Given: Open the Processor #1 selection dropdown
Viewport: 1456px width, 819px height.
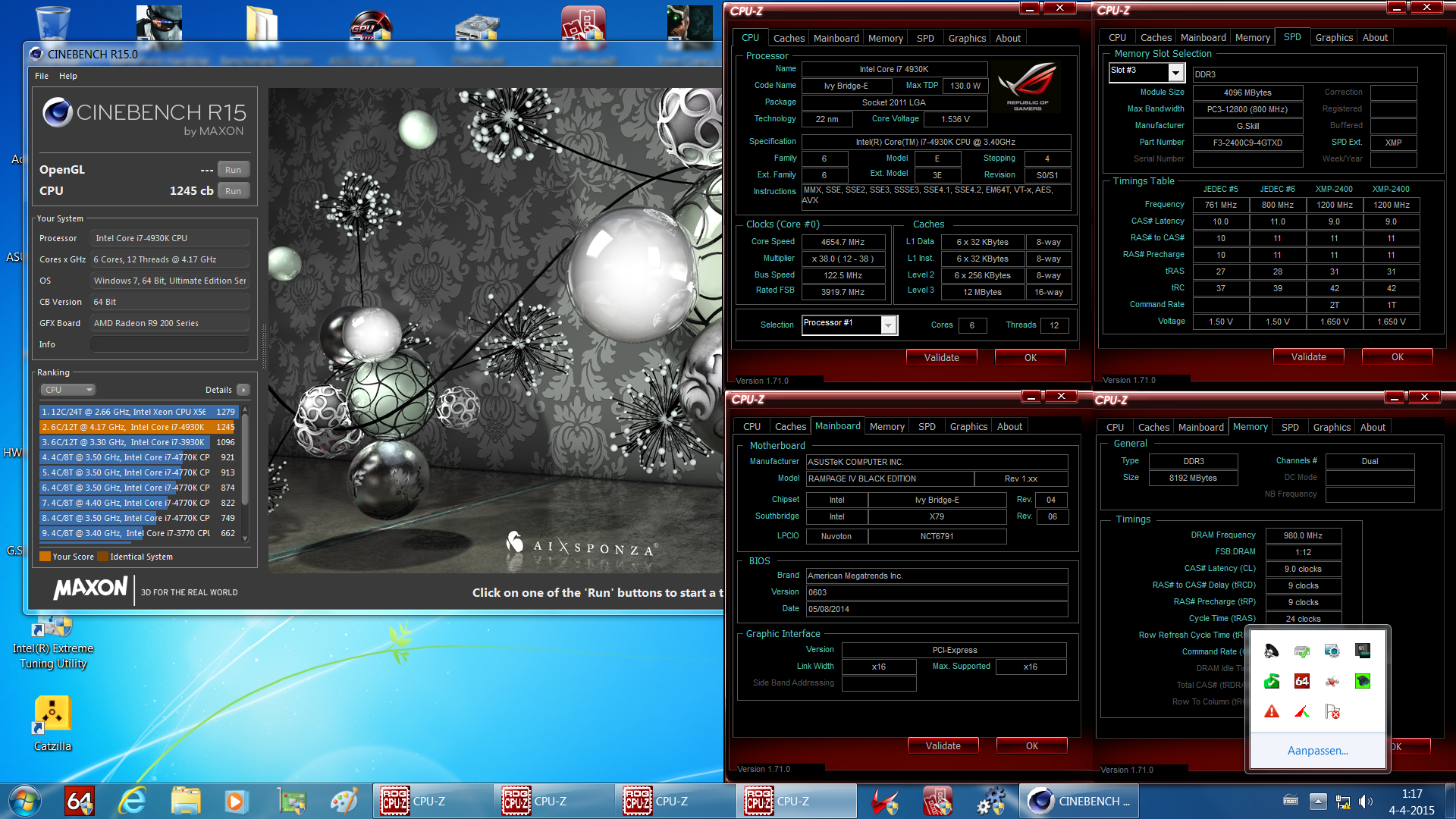Looking at the screenshot, I should (889, 325).
